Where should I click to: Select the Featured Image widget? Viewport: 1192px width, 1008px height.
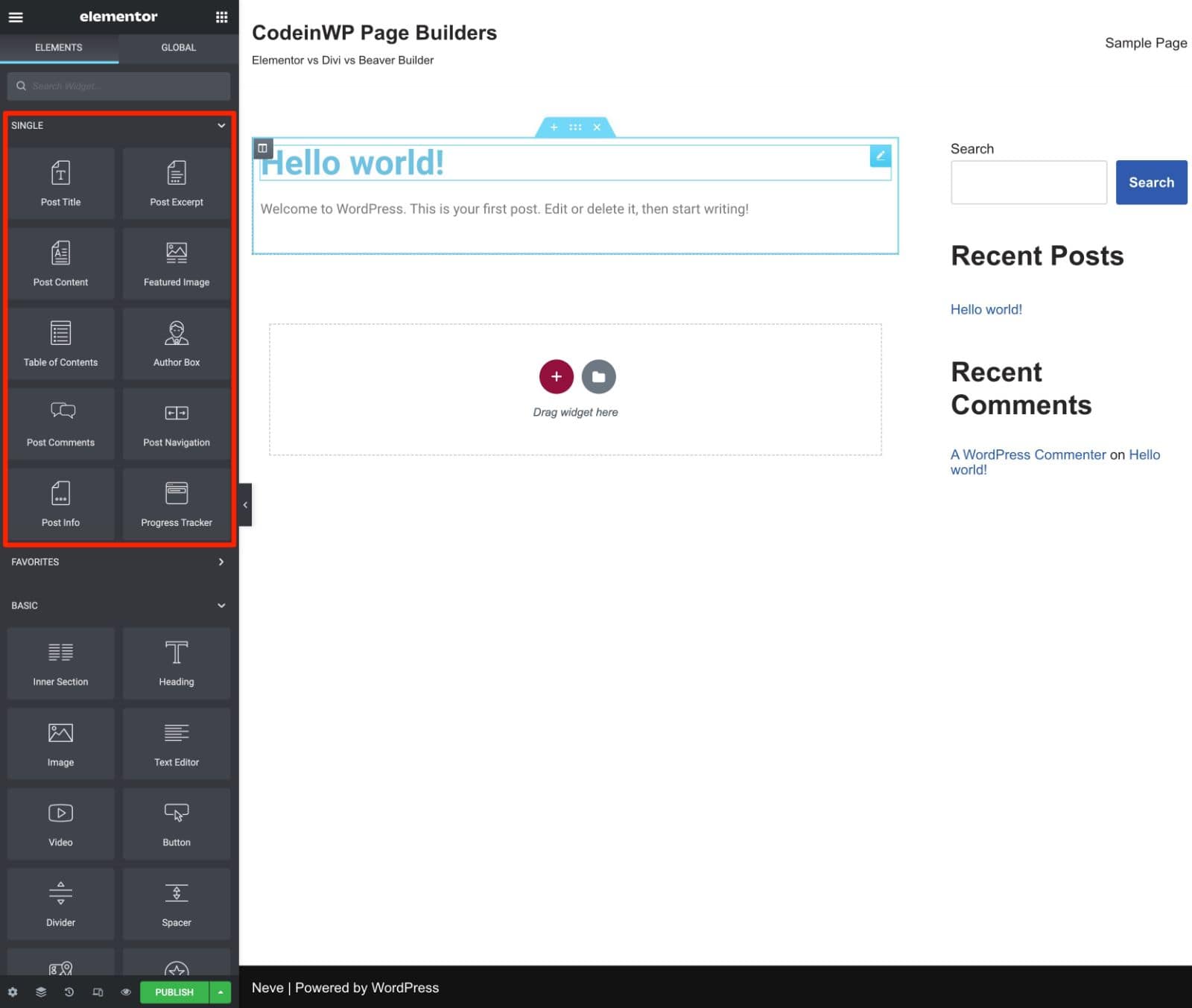tap(176, 263)
